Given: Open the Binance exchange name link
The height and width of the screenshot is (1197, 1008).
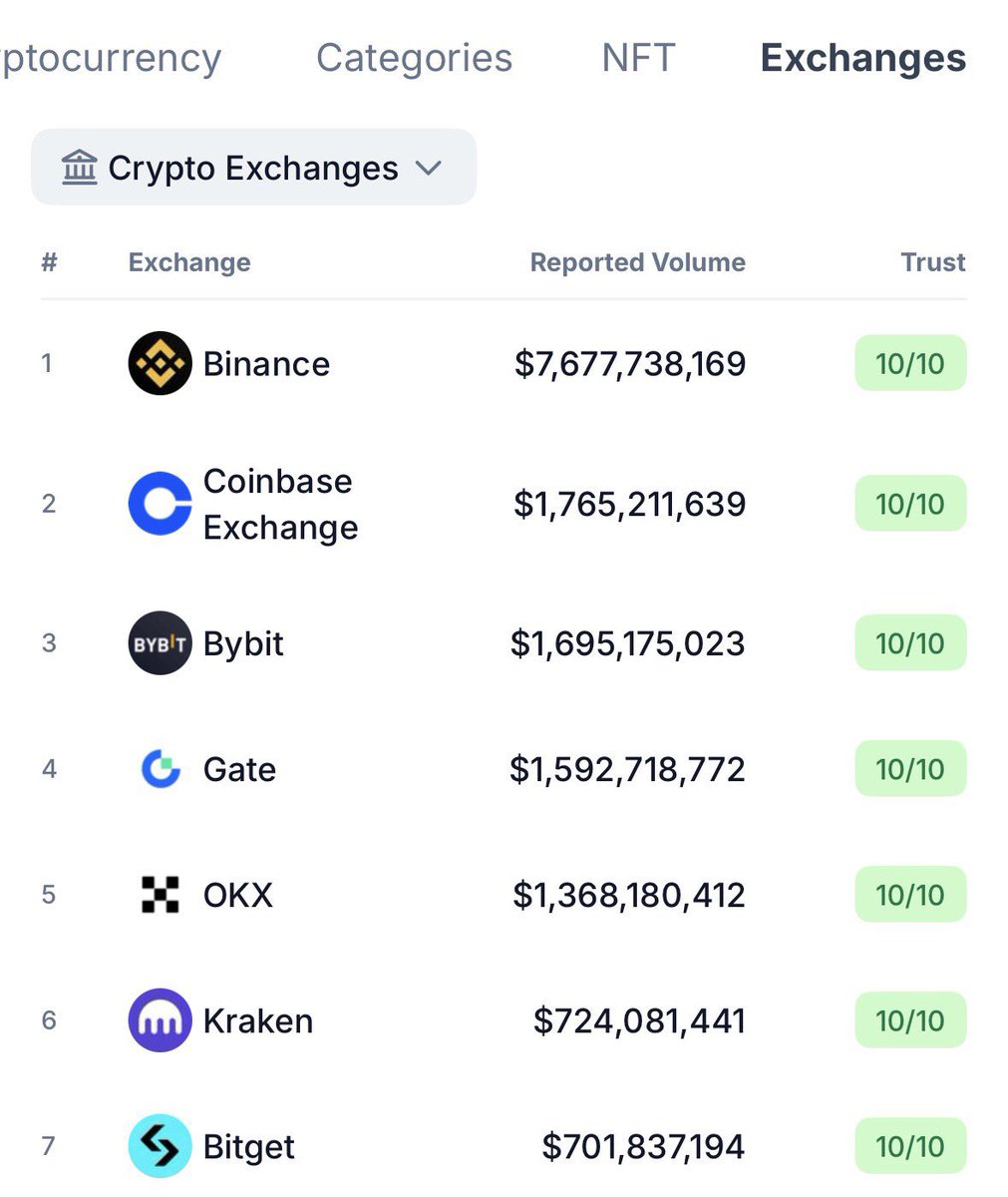Looking at the screenshot, I should coord(266,364).
